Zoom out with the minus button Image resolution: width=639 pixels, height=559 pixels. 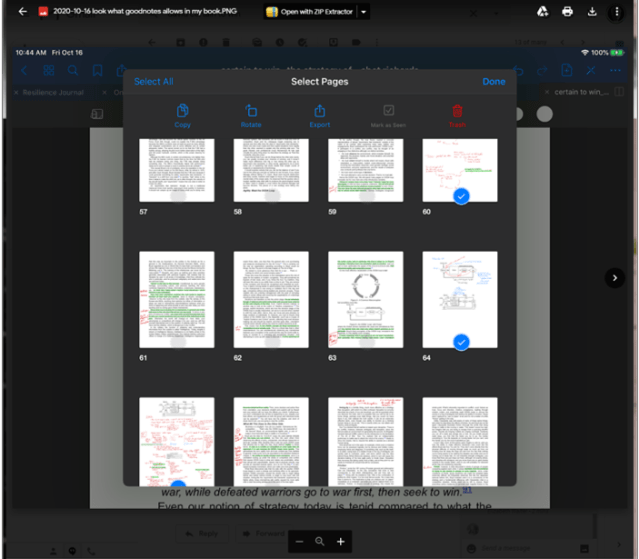pyautogui.click(x=299, y=541)
